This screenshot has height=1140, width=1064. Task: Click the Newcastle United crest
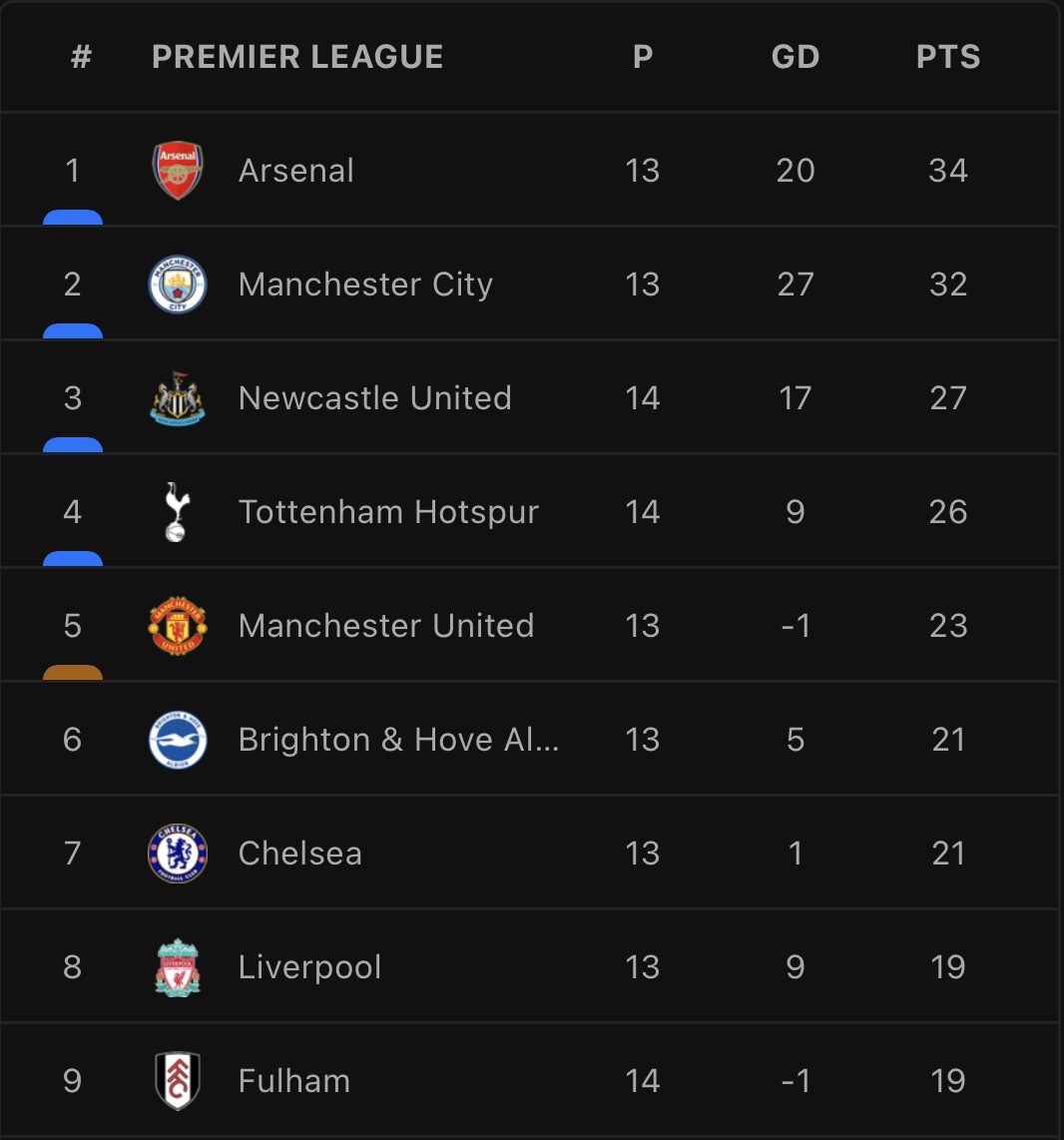coord(178,398)
